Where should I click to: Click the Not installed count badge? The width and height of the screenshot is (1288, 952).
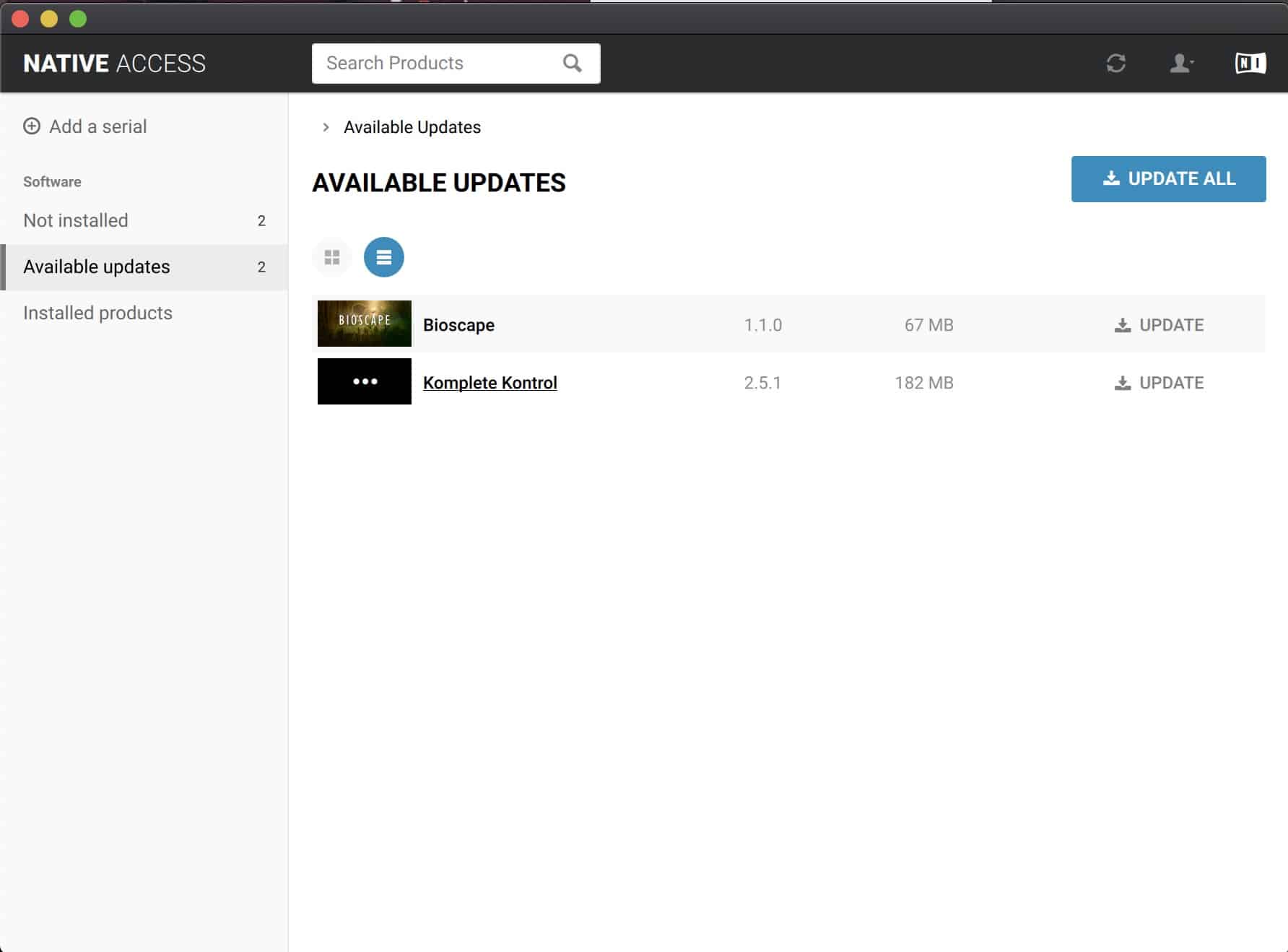coord(261,221)
